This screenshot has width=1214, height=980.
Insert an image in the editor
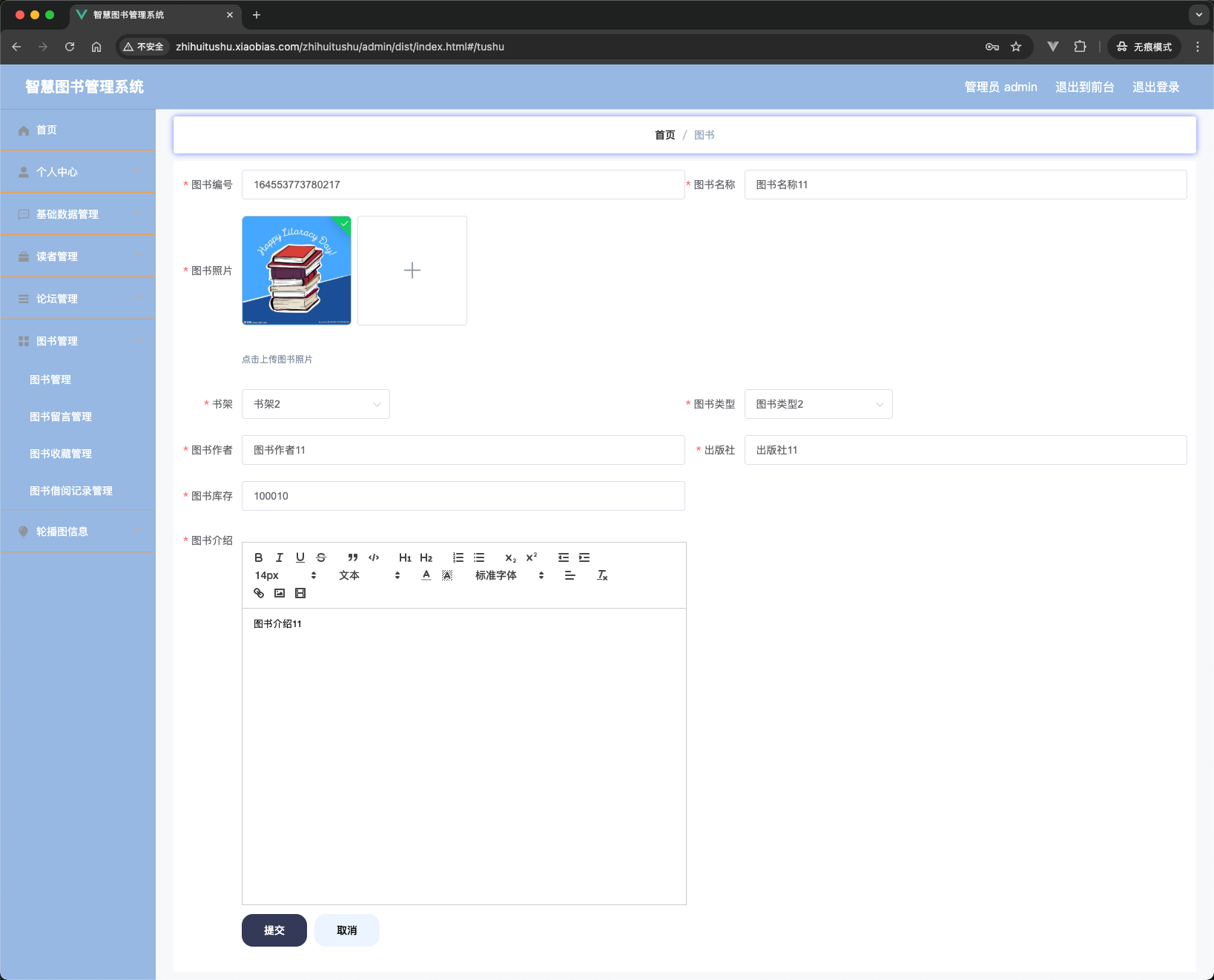tap(280, 593)
